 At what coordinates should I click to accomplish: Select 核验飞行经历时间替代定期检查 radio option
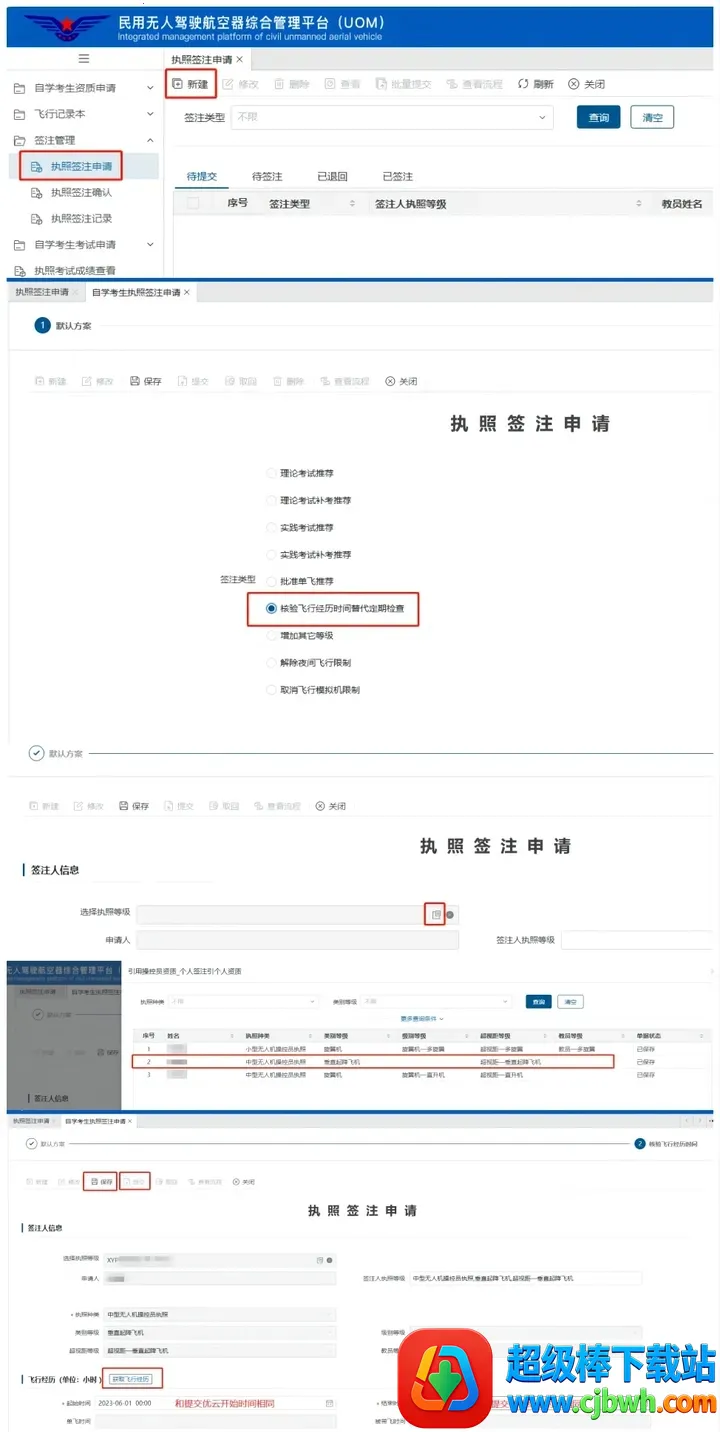click(271, 608)
